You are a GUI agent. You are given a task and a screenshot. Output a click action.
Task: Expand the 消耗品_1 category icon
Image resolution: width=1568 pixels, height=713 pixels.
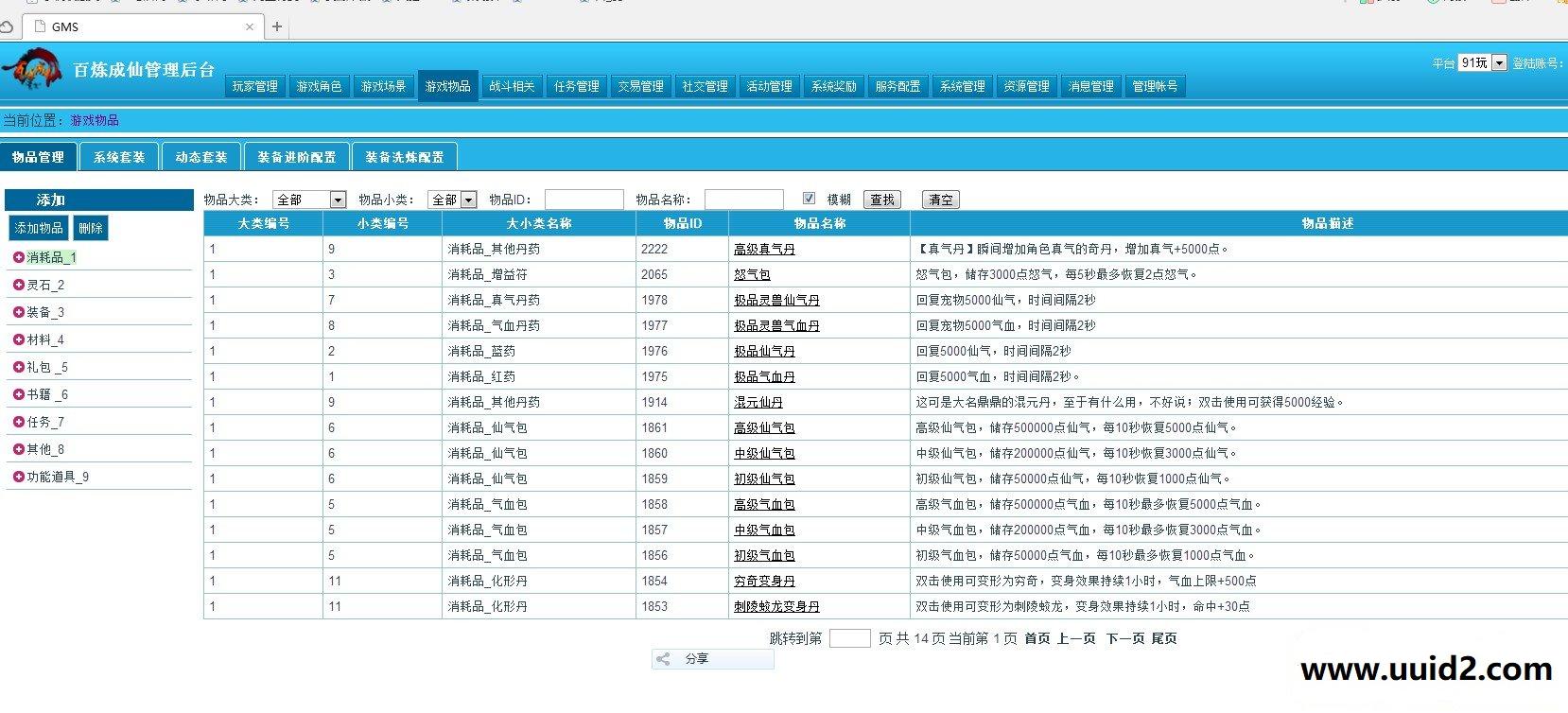(x=18, y=257)
